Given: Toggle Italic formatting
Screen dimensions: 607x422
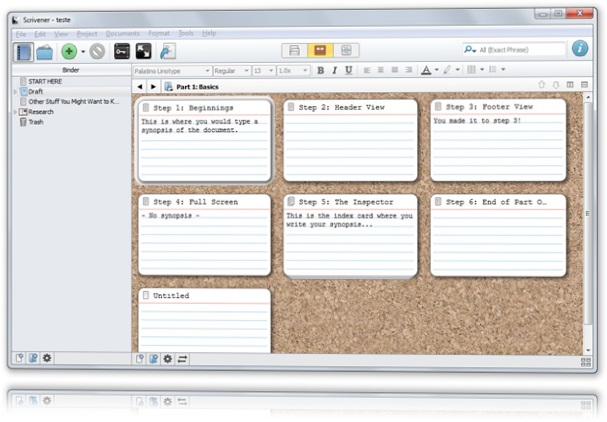Looking at the screenshot, I should (x=334, y=70).
